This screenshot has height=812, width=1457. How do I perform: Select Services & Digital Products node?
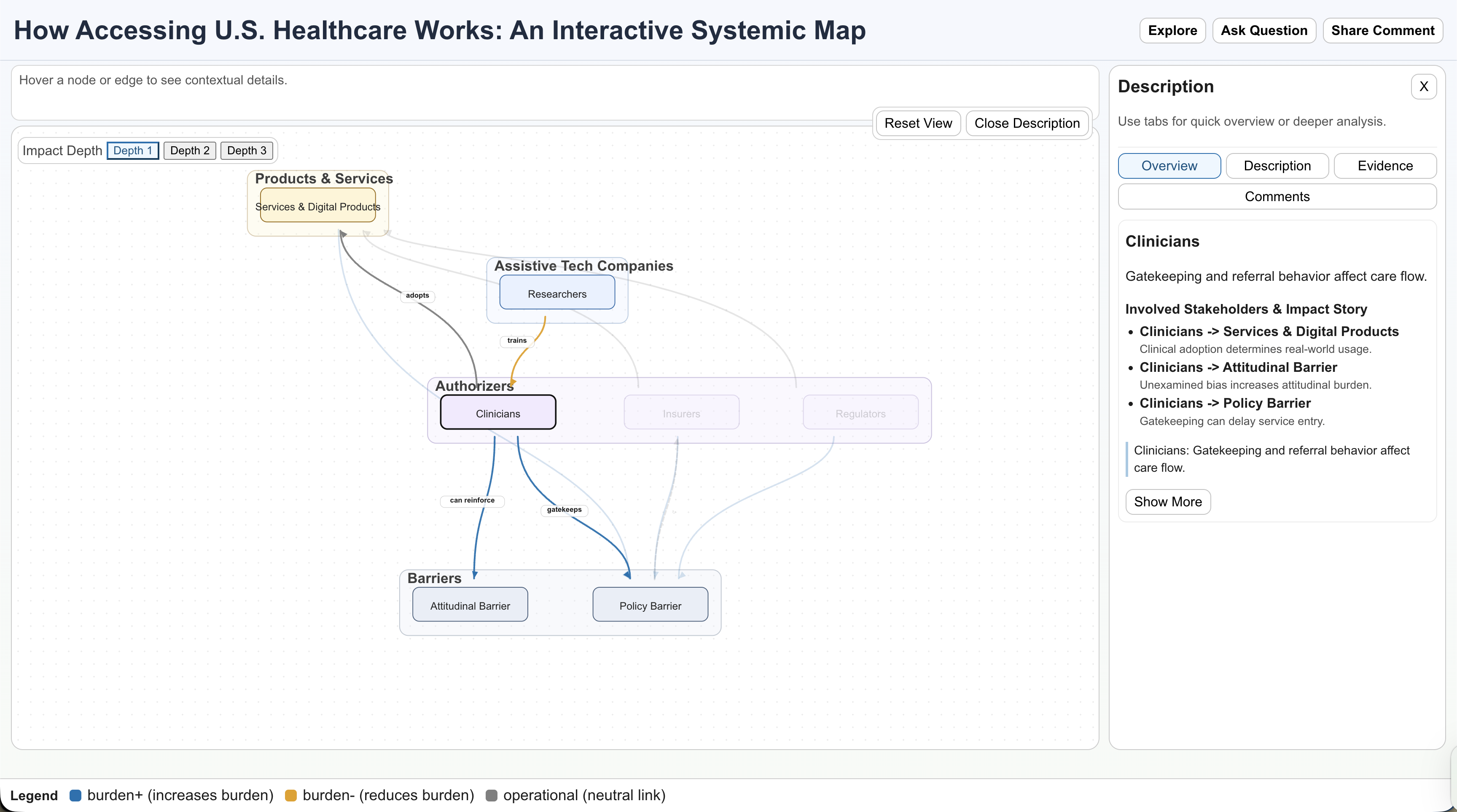pos(318,205)
